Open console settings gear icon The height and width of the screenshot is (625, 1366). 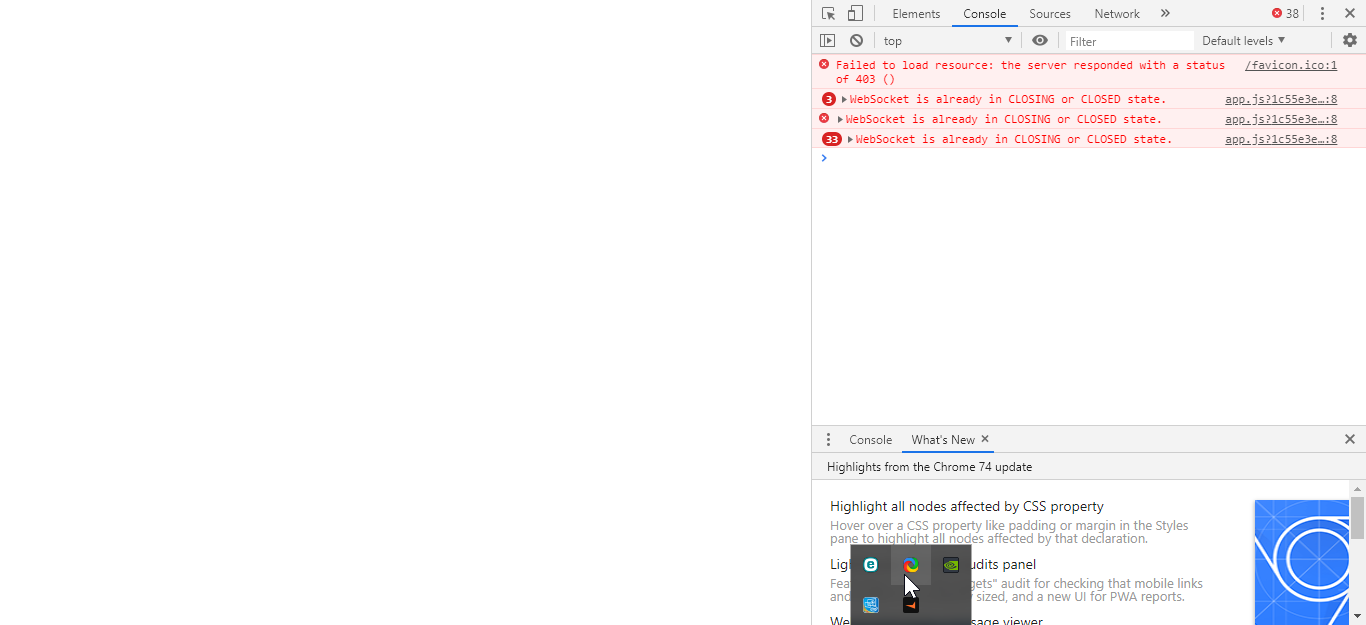coord(1350,40)
